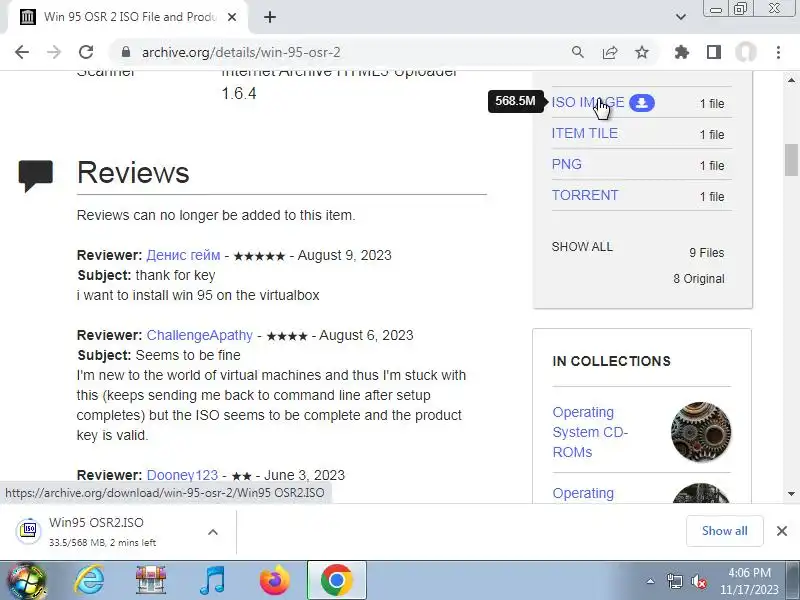The height and width of the screenshot is (600, 800).
Task: Show all downloads
Action: click(724, 531)
